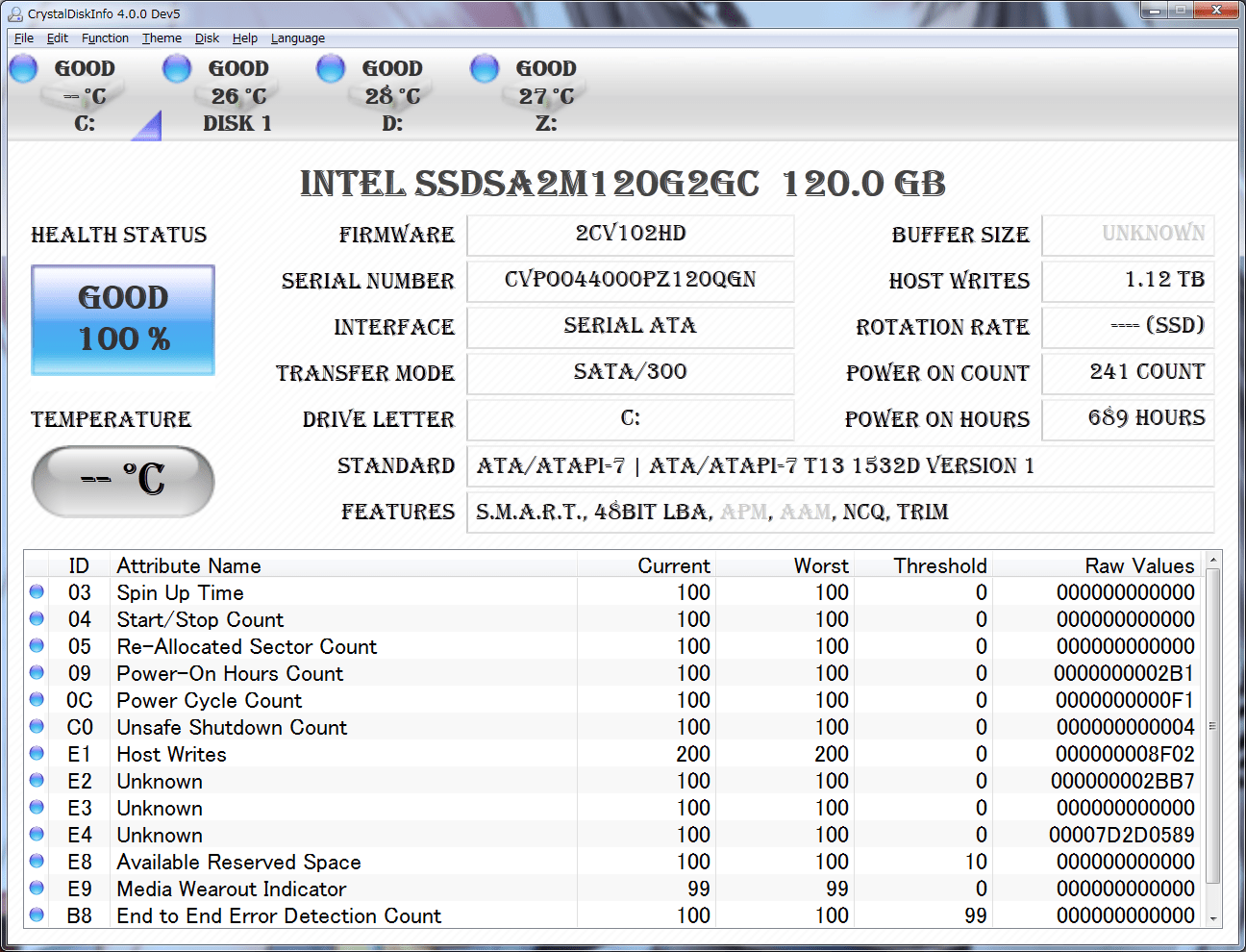1246x952 pixels.
Task: Click the CrystalDiskInfo title bar app icon
Action: pyautogui.click(x=14, y=13)
